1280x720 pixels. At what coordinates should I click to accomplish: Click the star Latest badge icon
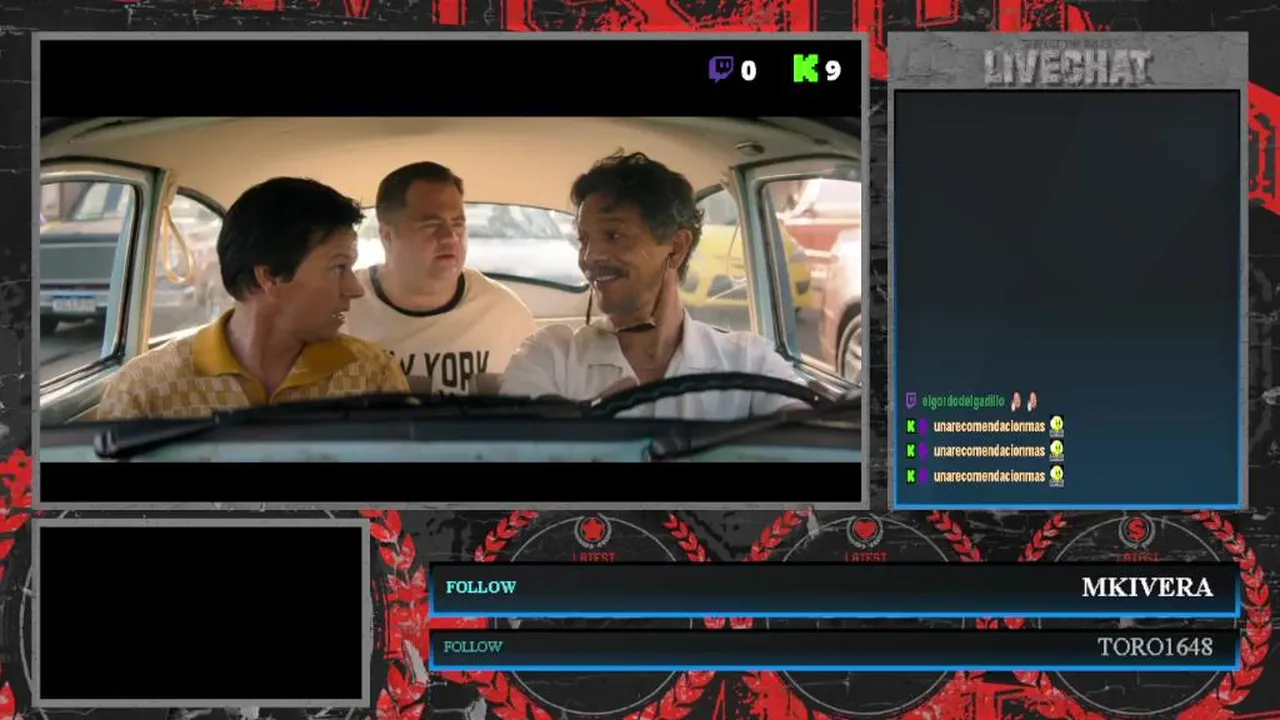coord(593,530)
